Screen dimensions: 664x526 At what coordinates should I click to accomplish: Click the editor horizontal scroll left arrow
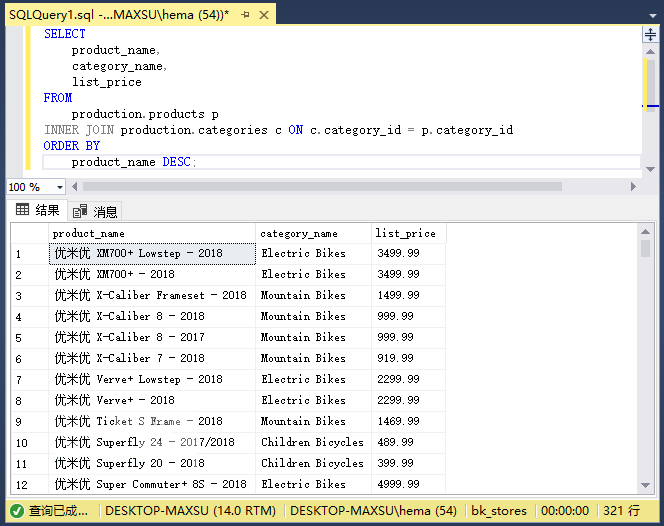(75, 186)
